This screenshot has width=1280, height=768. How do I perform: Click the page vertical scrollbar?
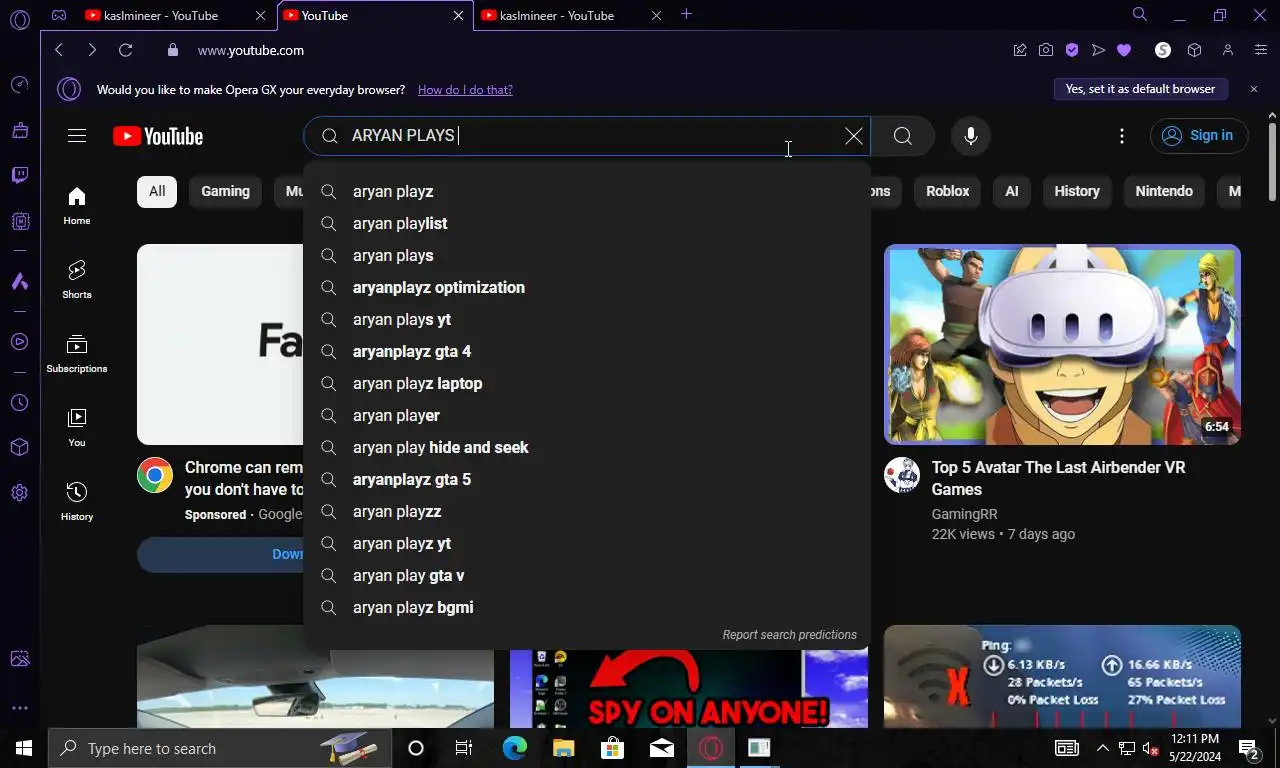(1272, 160)
